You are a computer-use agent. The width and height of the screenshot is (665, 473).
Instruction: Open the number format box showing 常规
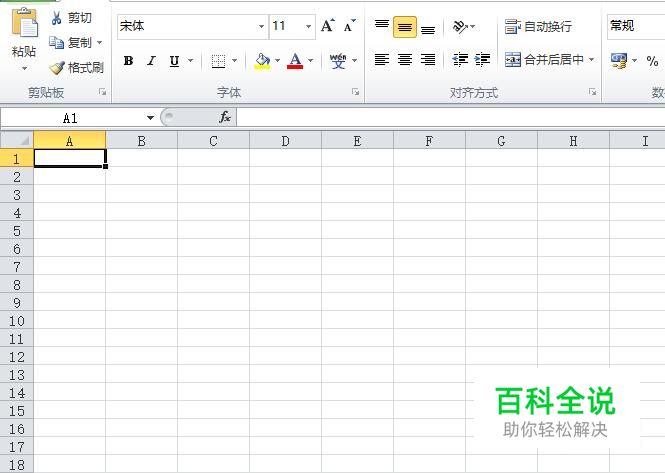coord(636,26)
